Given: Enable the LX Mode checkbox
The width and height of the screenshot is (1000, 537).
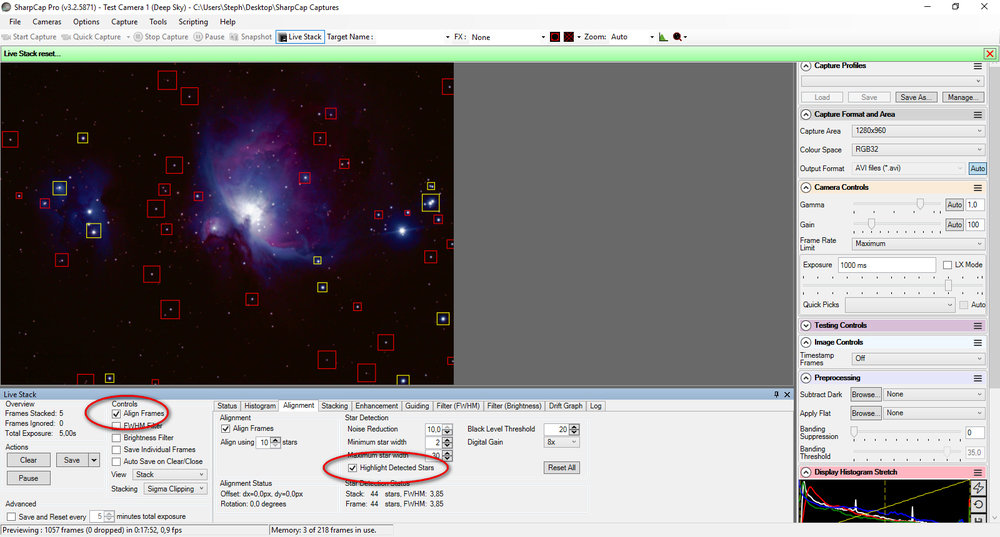Looking at the screenshot, I should 947,265.
